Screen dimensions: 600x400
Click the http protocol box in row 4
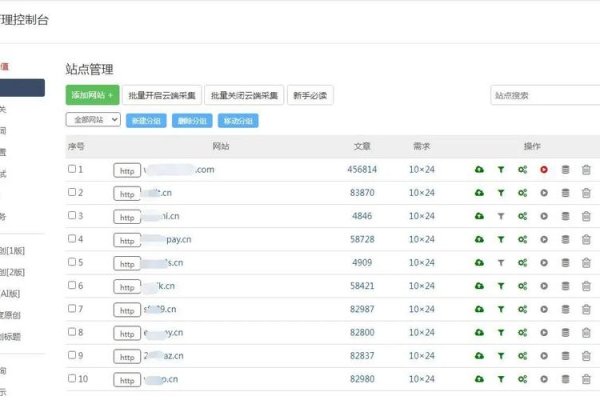click(x=127, y=240)
